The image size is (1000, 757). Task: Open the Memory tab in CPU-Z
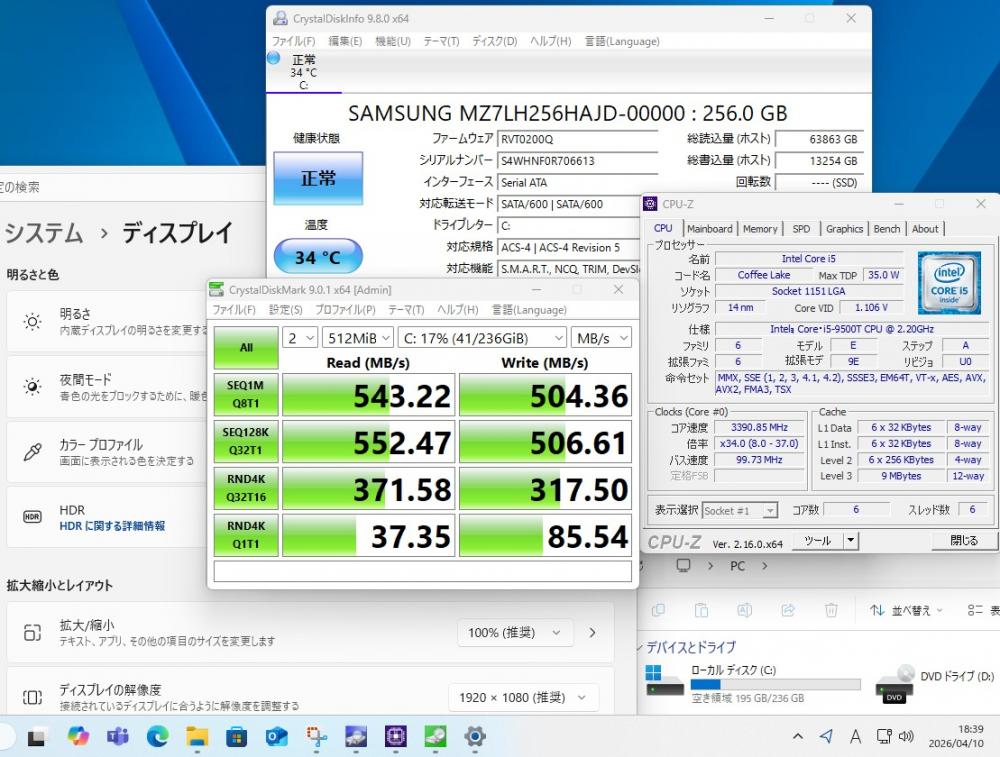tap(760, 228)
